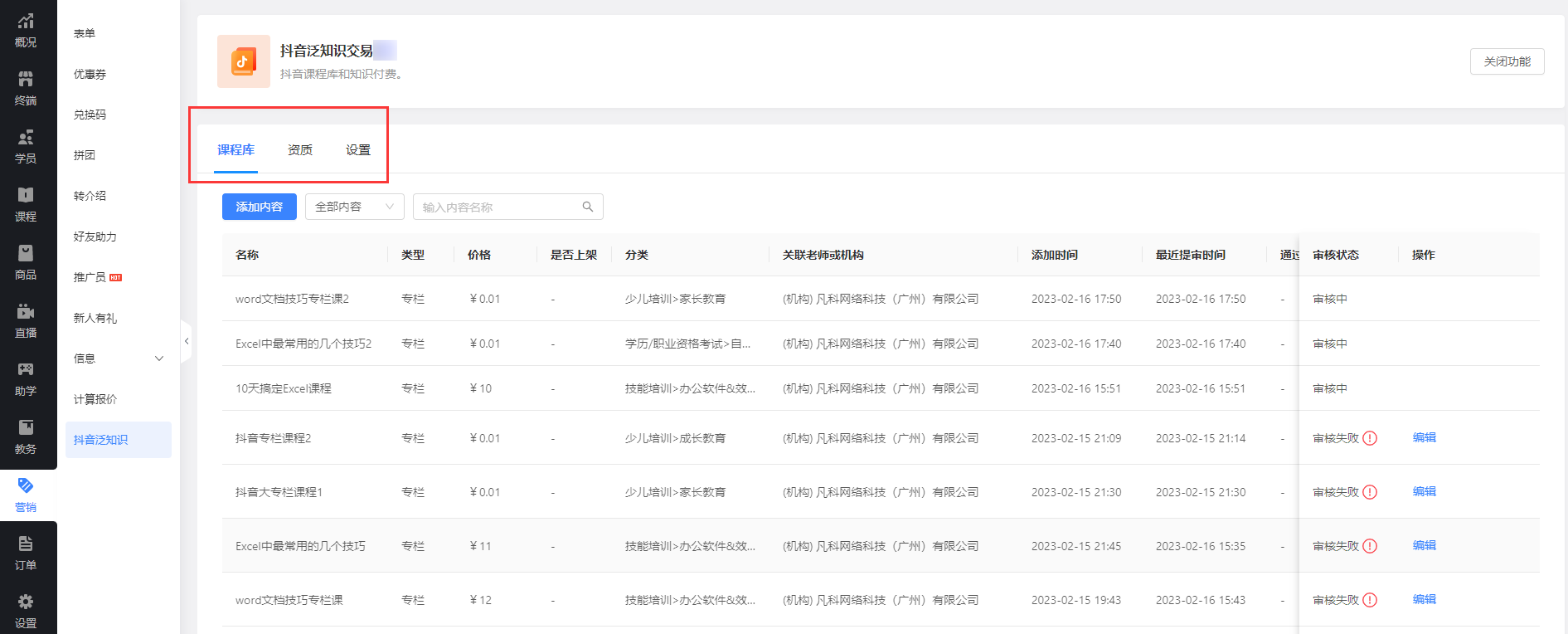Screen dimensions: 1568x634
Task: Click 编辑 for word文档技巧专栏课 ¥12 row
Action: tap(1425, 599)
